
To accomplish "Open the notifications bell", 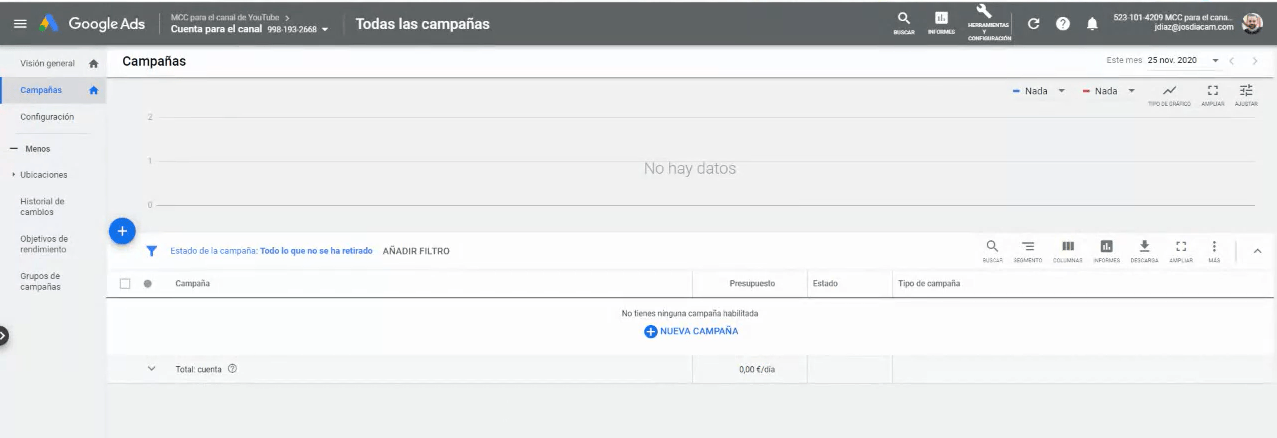I will (x=1092, y=23).
